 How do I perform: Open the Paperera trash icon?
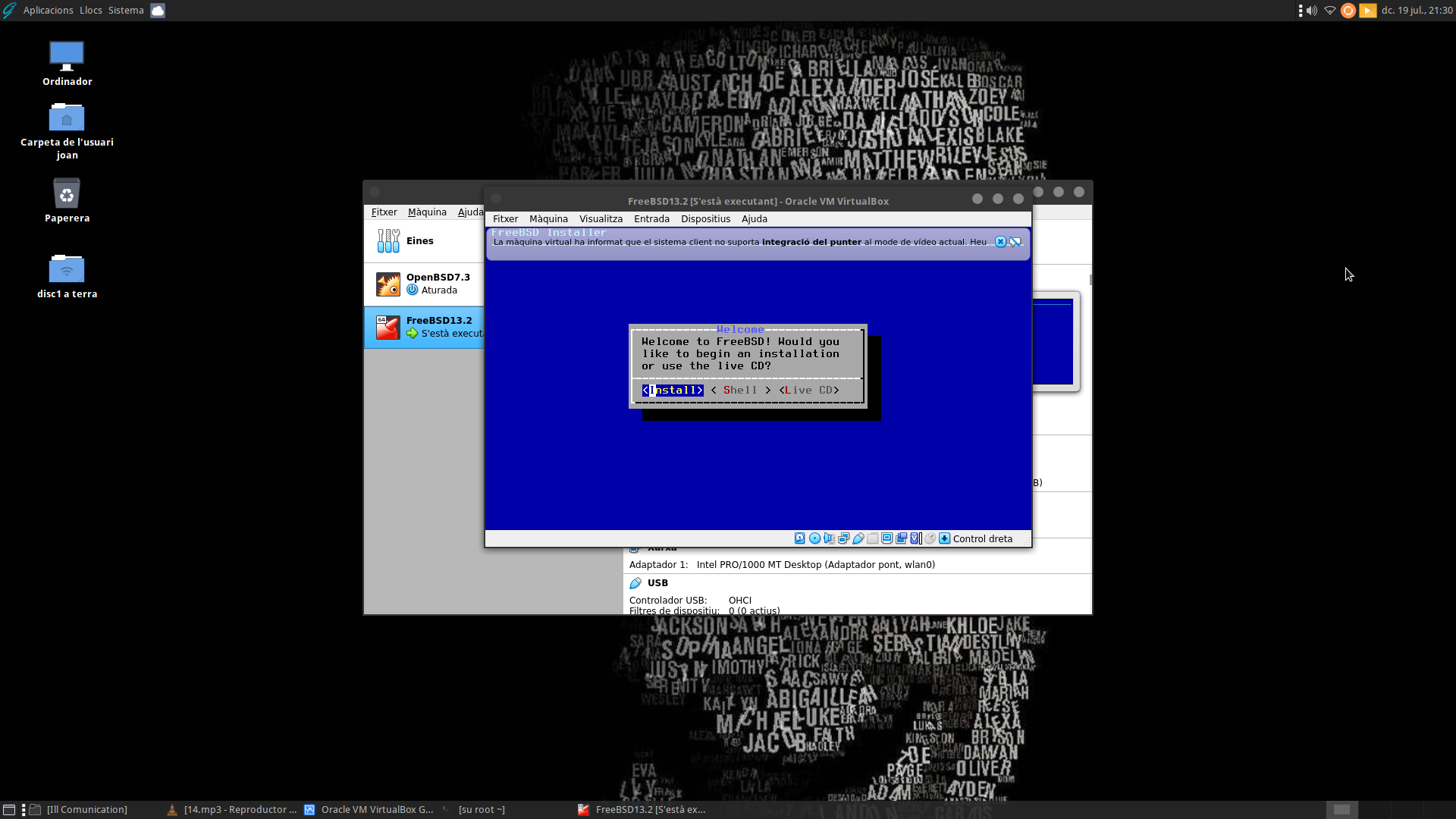tap(67, 201)
